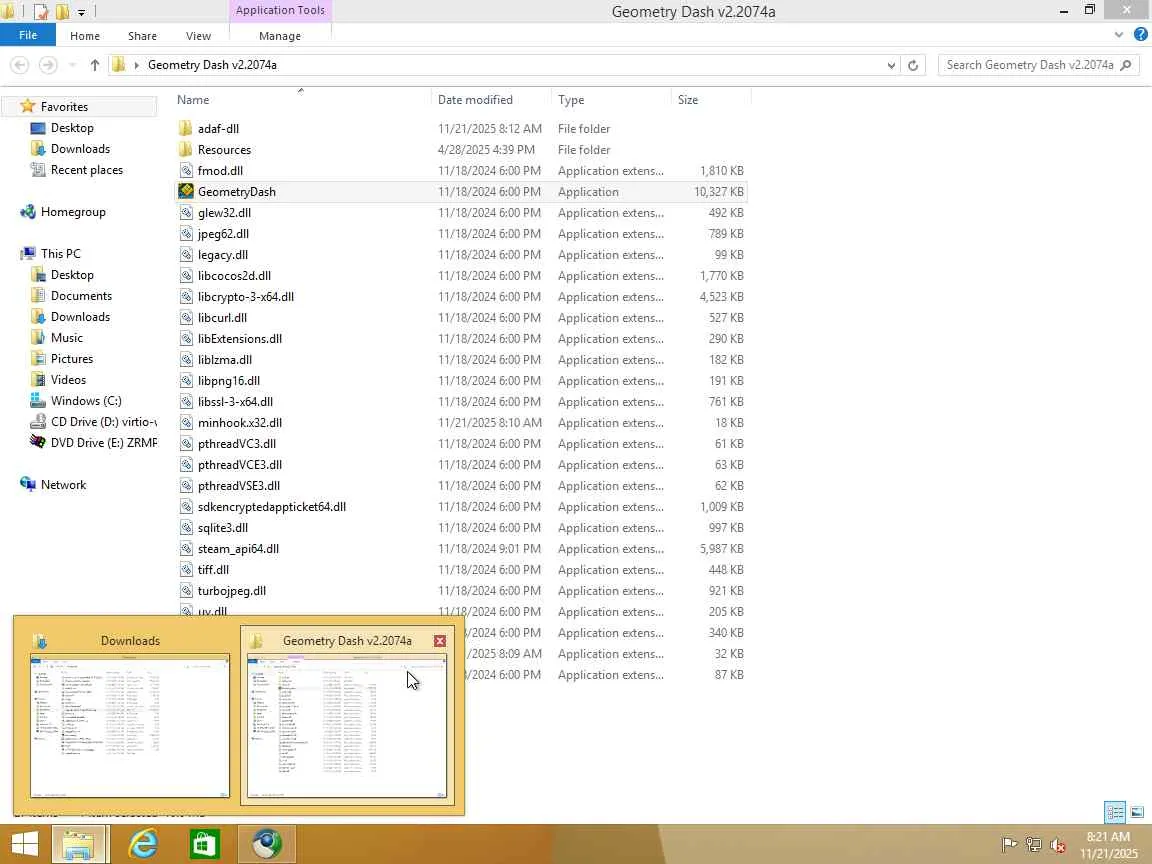Click the DVD Drive (E:) icon
The image size is (1152, 864).
coord(37,442)
